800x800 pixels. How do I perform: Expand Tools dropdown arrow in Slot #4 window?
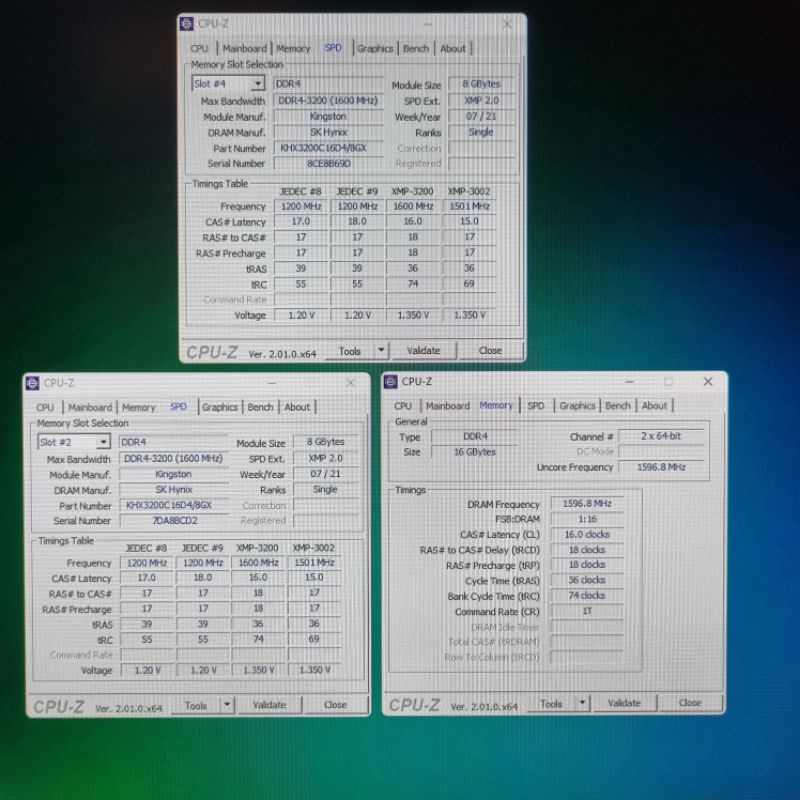381,351
